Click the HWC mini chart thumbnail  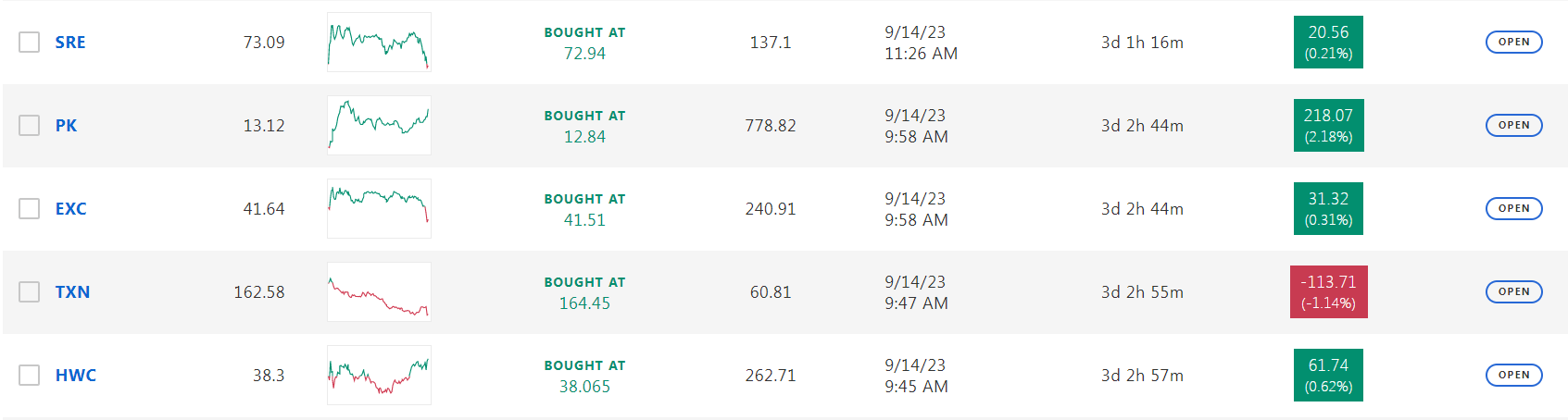379,376
